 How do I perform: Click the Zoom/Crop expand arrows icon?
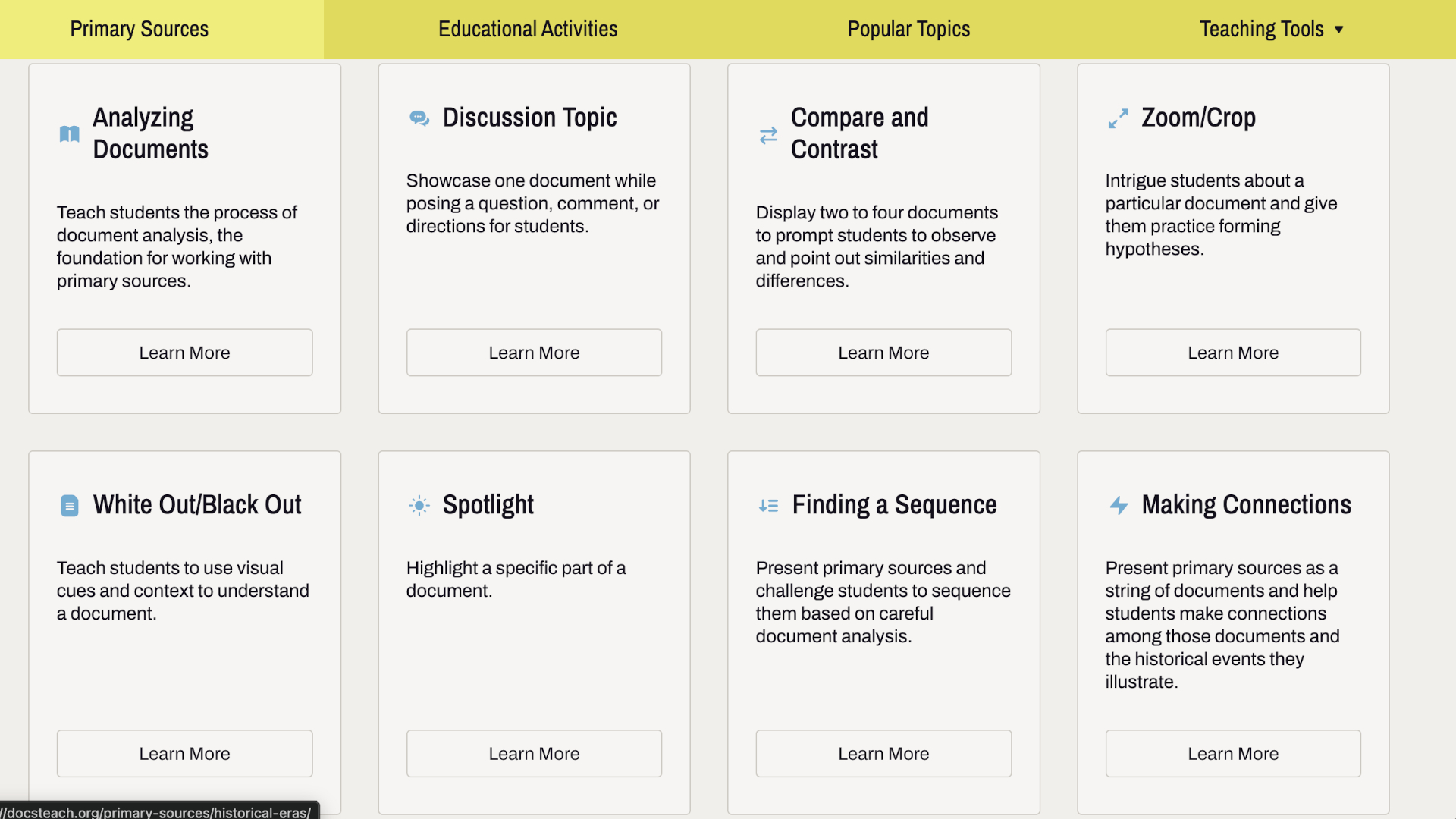pos(1118,118)
